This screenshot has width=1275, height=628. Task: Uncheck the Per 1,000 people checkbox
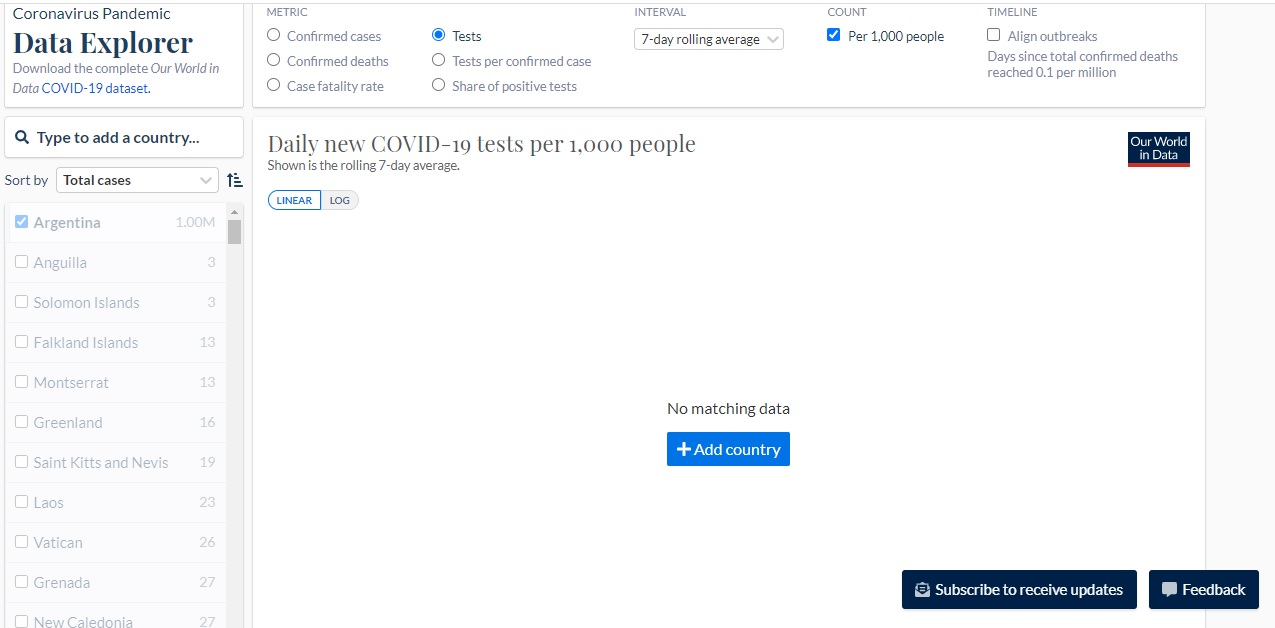834,35
